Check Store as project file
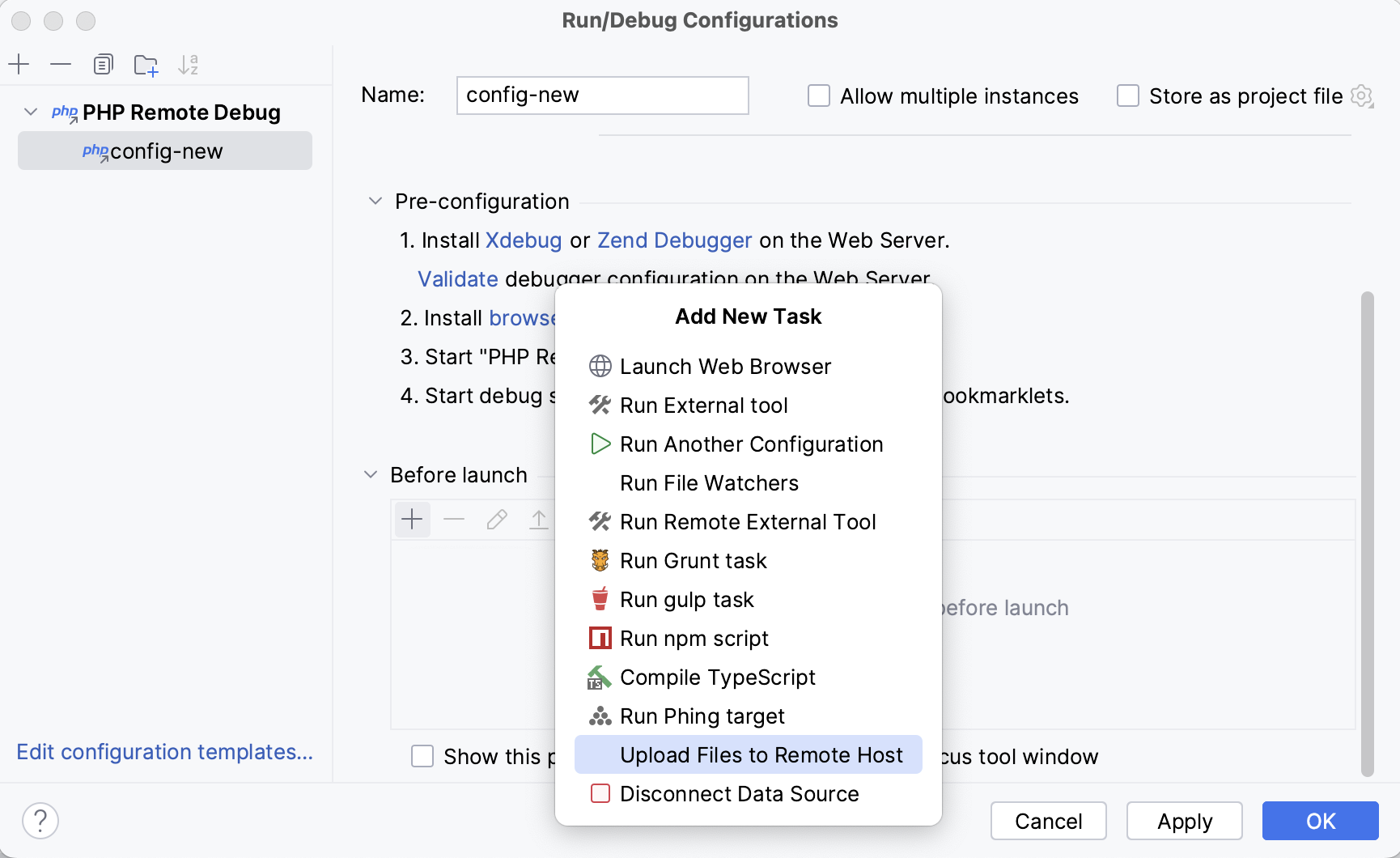This screenshot has width=1400, height=858. [1127, 96]
